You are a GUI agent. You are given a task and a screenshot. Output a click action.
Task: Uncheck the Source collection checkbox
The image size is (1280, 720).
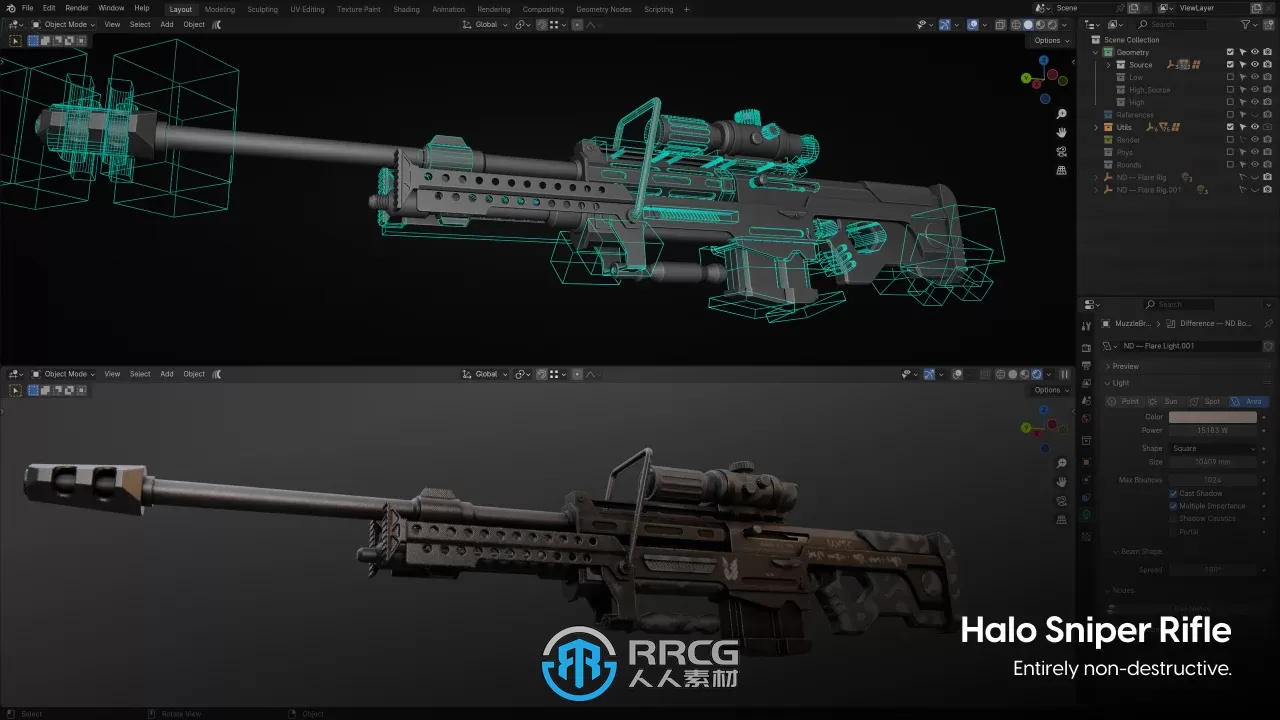click(x=1230, y=65)
